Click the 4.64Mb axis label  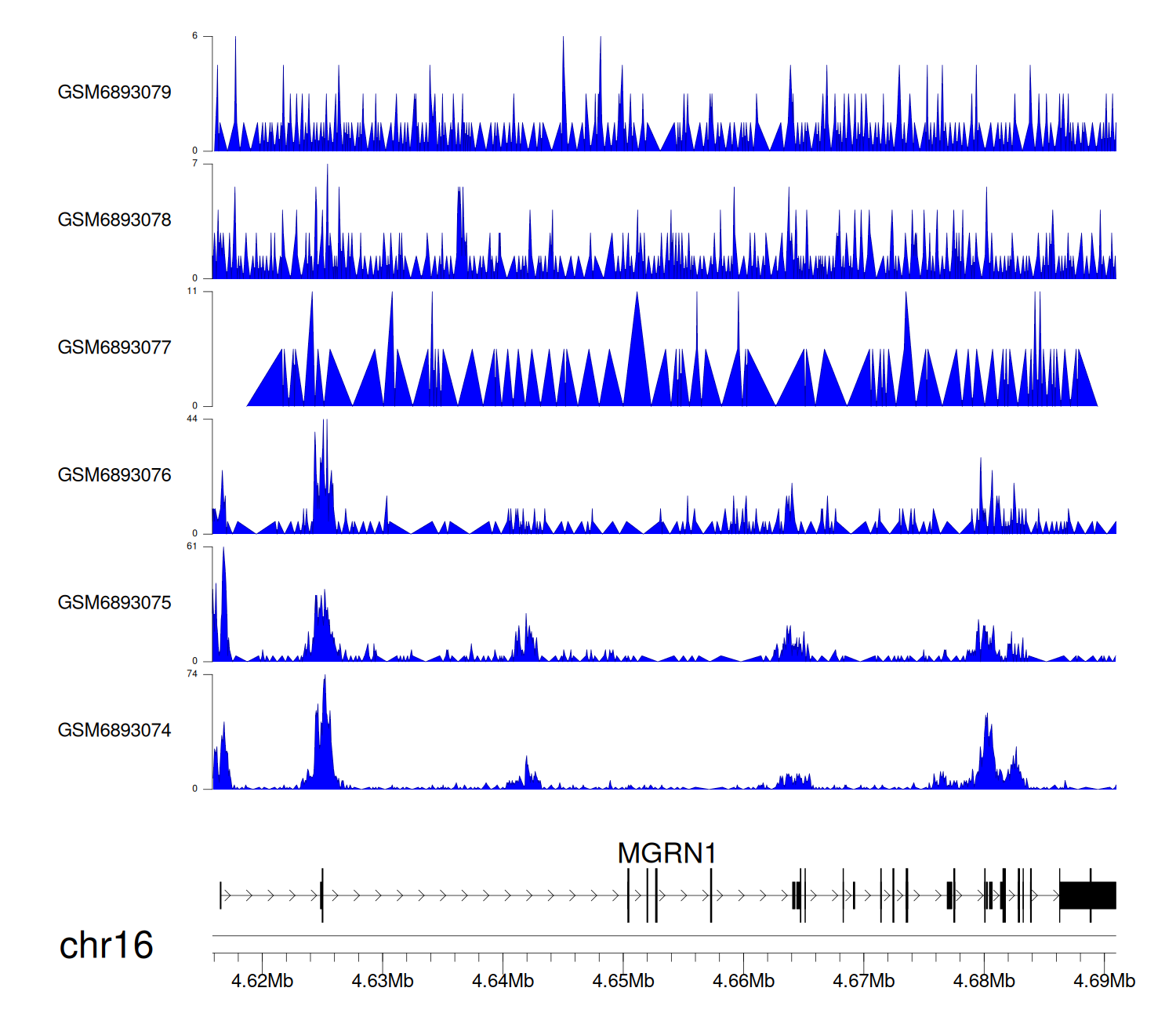coord(503,982)
